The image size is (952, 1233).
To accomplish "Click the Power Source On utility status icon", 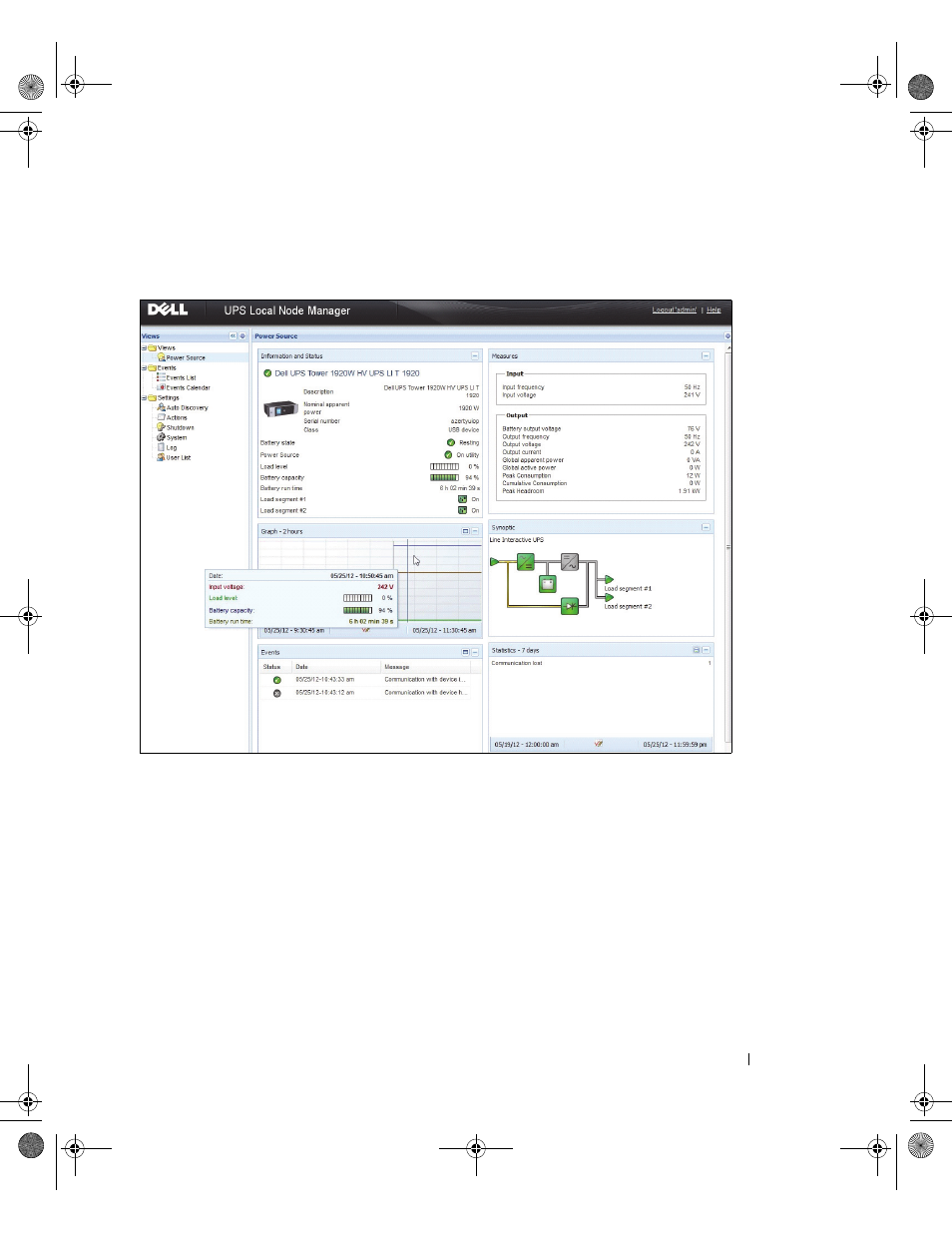I will [448, 454].
